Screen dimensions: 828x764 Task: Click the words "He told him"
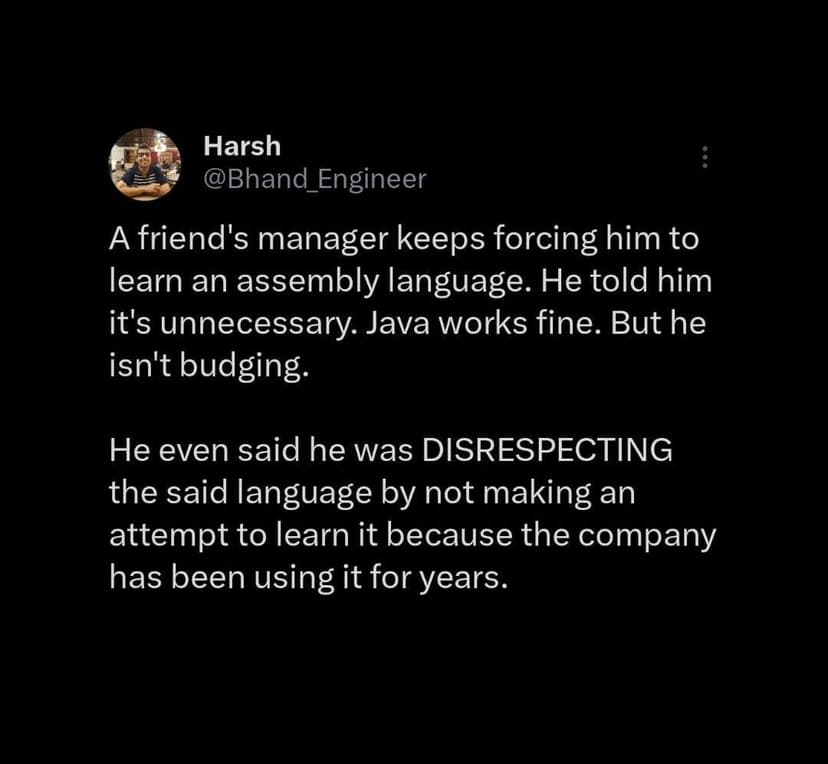pos(627,281)
